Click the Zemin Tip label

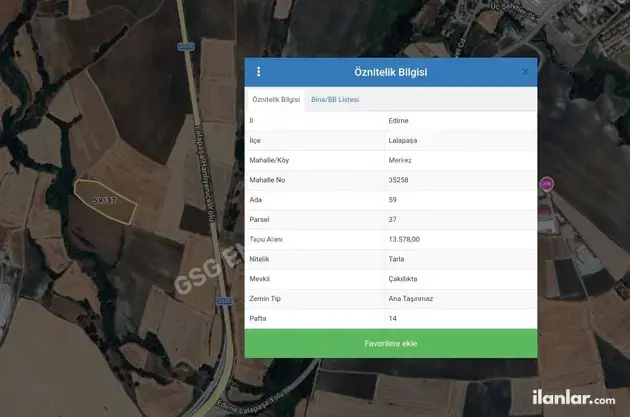(x=265, y=298)
